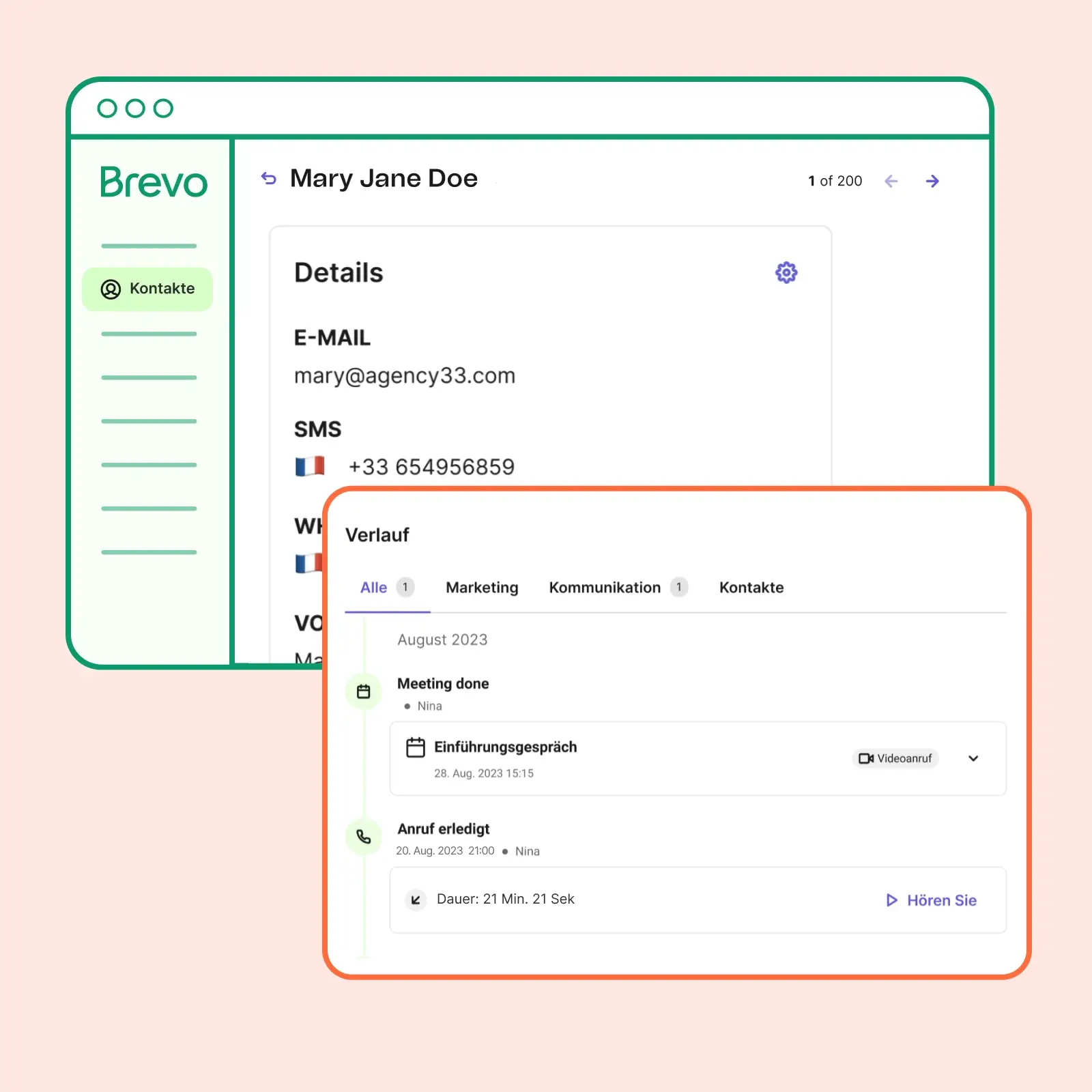Switch to the Marketing tab

pyautogui.click(x=482, y=588)
